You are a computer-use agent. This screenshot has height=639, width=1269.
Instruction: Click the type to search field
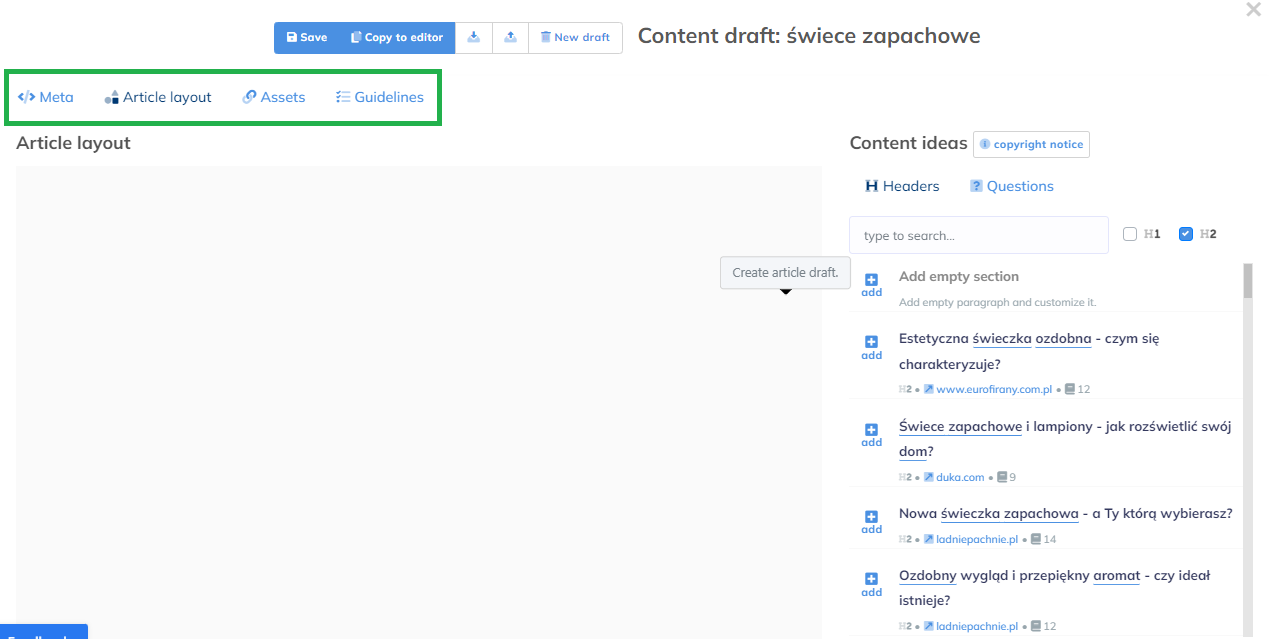click(978, 236)
